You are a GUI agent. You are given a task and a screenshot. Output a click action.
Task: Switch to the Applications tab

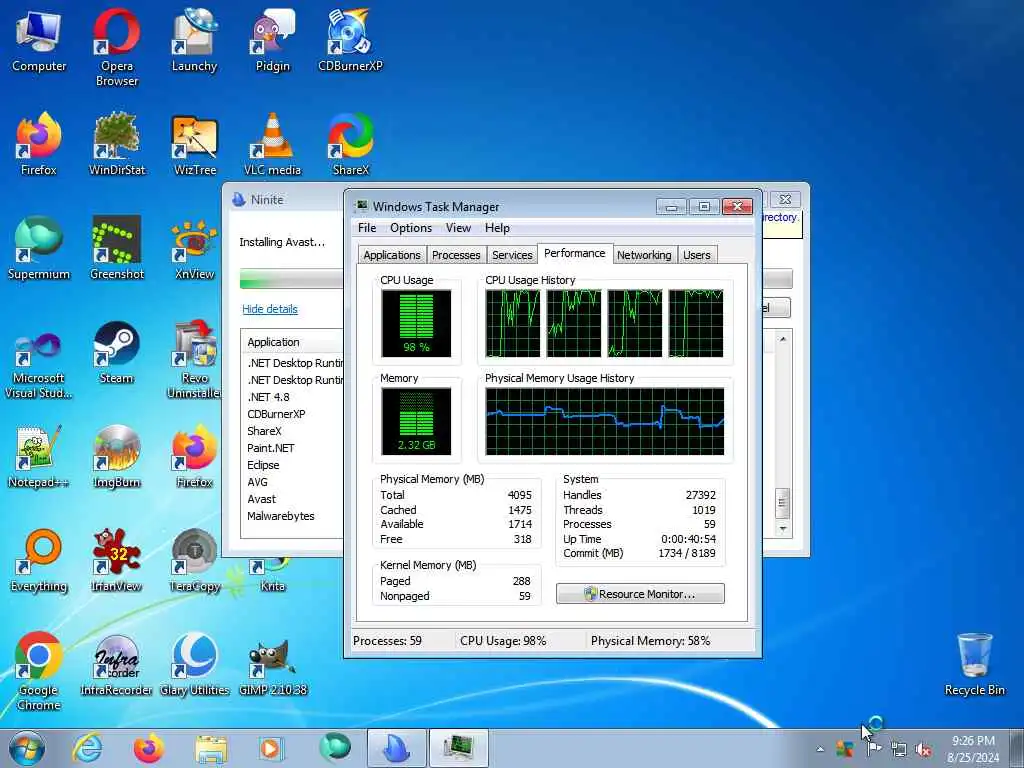(392, 255)
